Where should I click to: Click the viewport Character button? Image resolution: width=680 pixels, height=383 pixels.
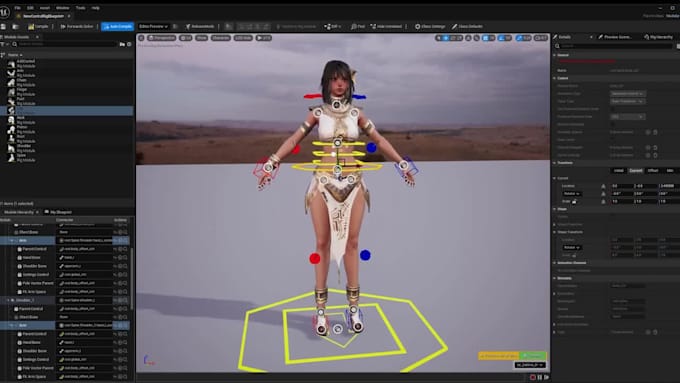(x=221, y=38)
